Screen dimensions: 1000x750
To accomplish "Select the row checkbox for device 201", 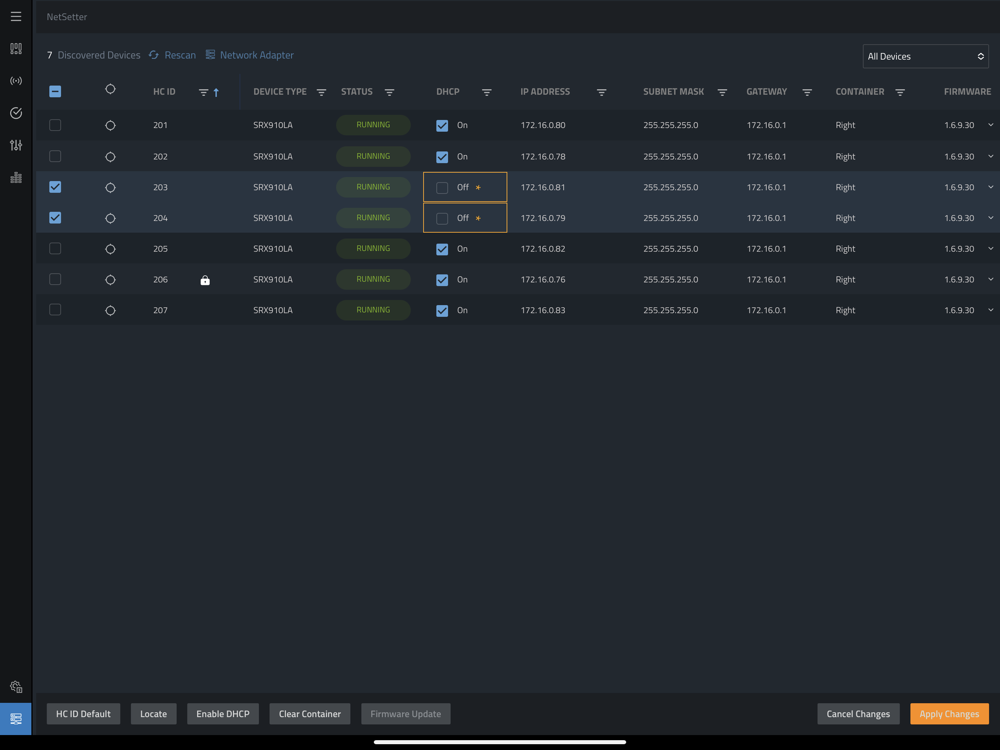I will pyautogui.click(x=55, y=125).
